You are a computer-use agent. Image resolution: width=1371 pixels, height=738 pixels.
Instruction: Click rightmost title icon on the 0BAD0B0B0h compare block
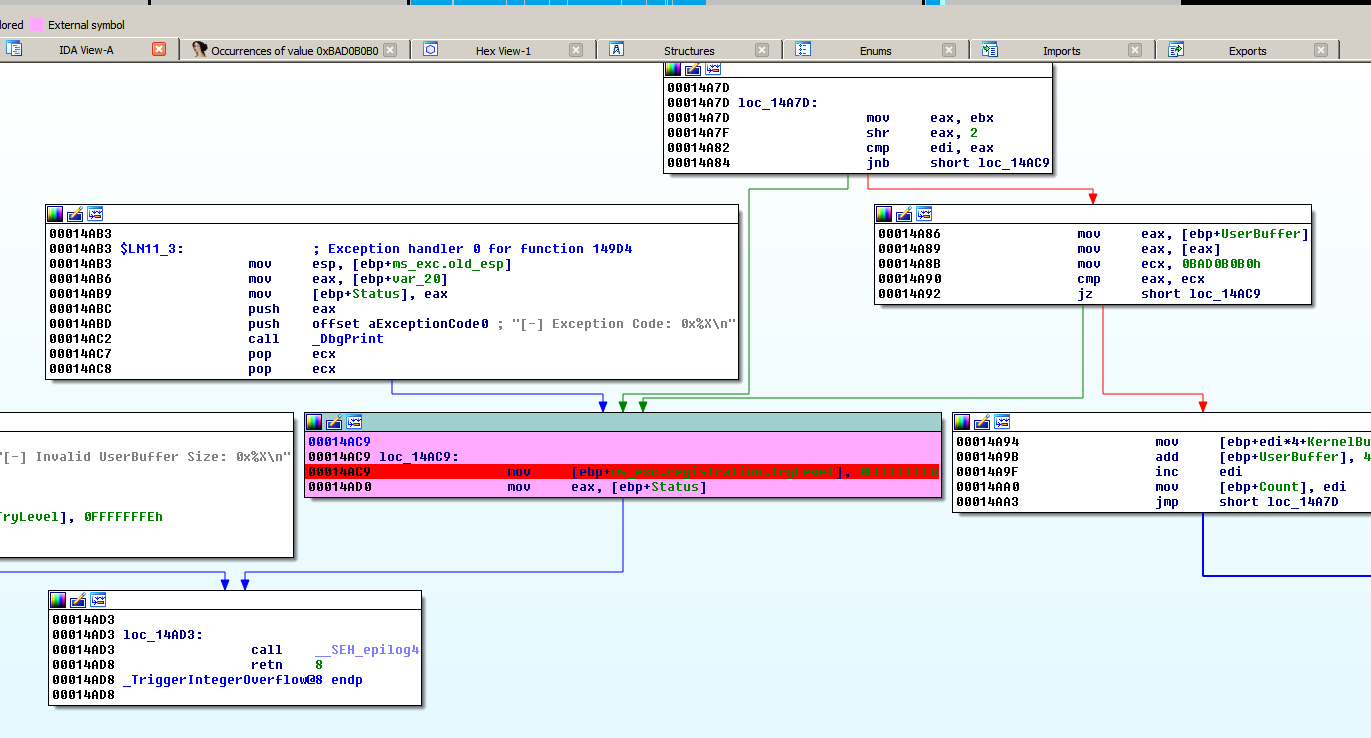[924, 213]
